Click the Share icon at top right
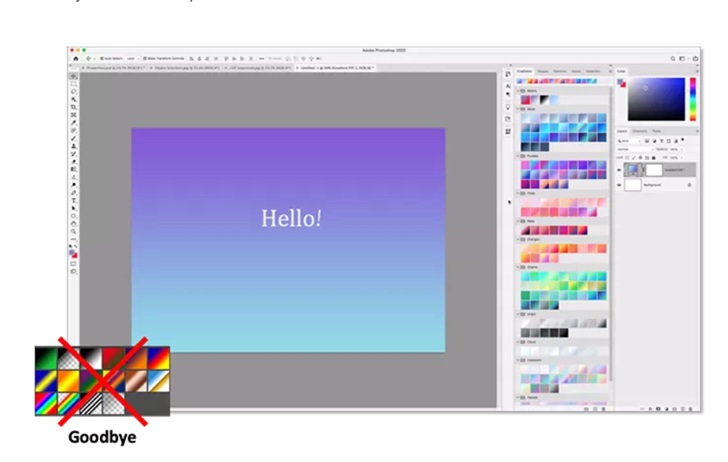 (695, 59)
